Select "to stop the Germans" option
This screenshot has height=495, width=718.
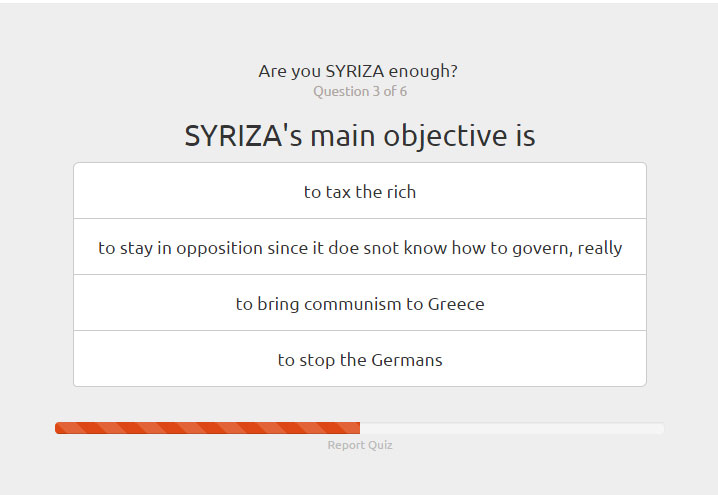coord(360,359)
